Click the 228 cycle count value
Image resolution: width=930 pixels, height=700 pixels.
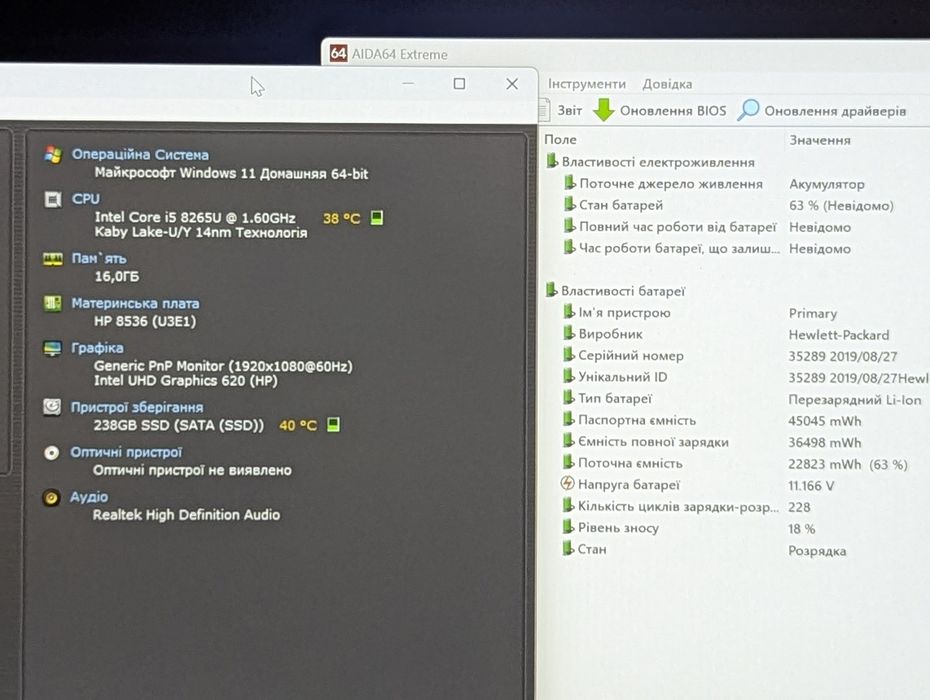pyautogui.click(x=799, y=507)
